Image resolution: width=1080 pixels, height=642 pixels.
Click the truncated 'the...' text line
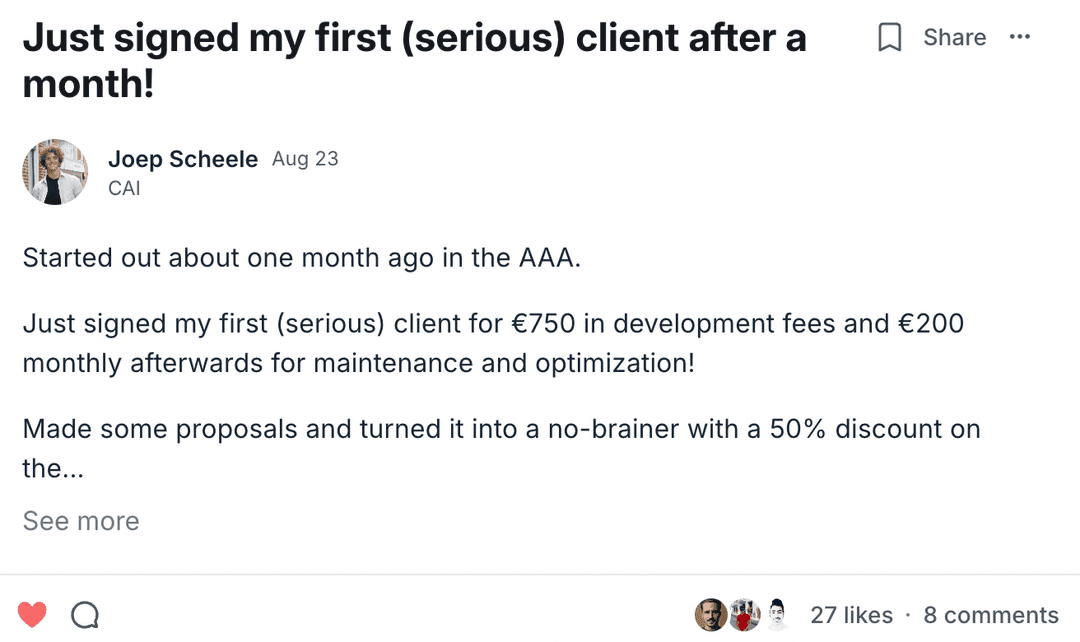click(x=53, y=468)
